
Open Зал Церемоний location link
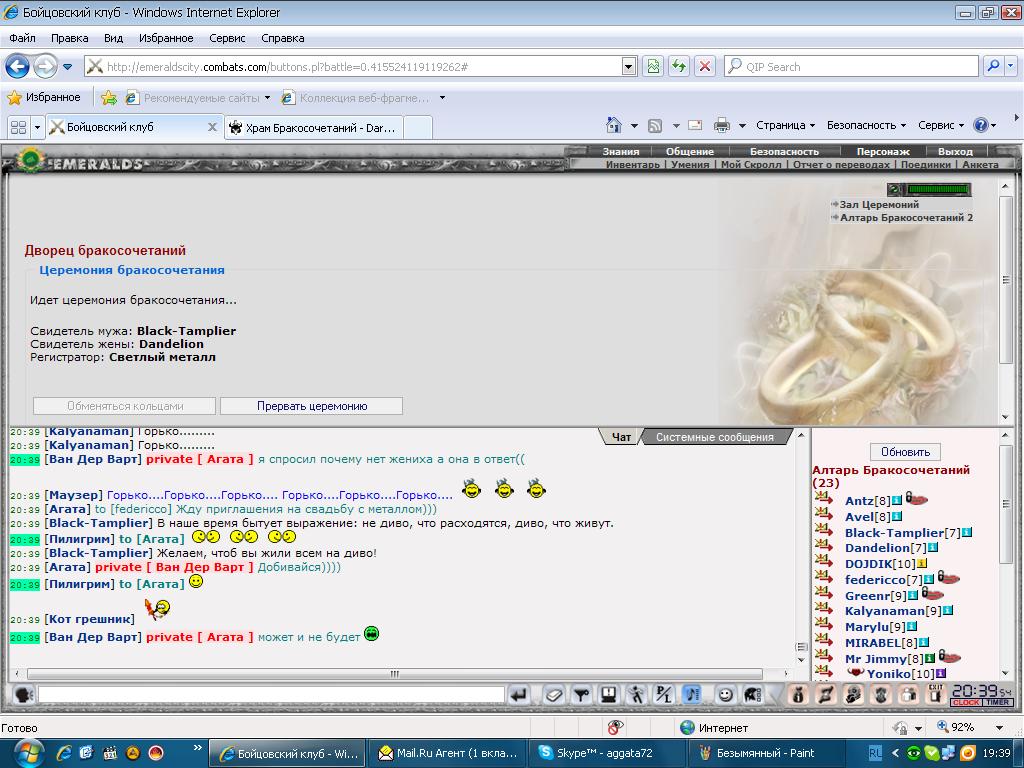pyautogui.click(x=879, y=204)
